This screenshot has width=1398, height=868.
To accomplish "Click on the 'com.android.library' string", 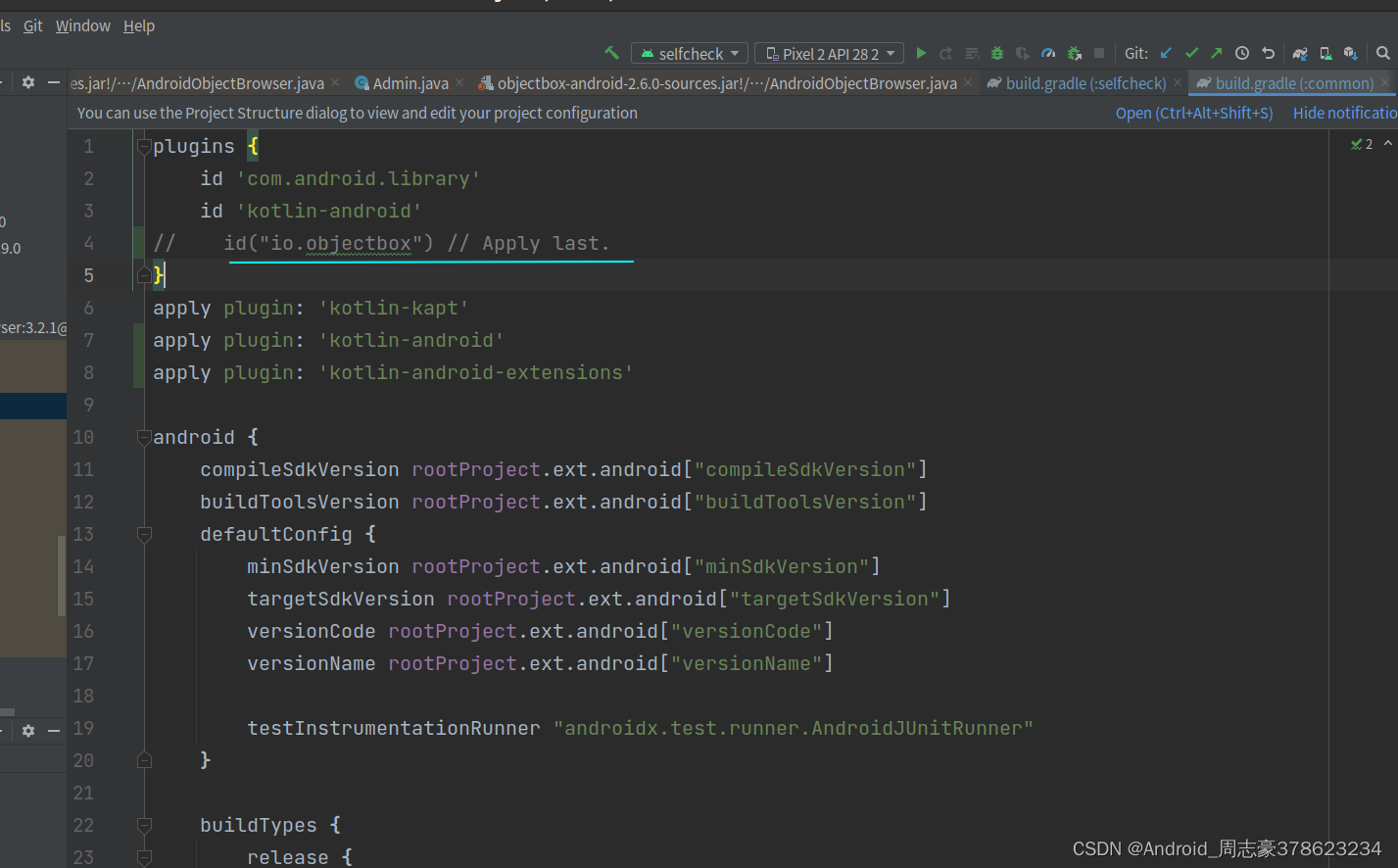I will pos(358,178).
